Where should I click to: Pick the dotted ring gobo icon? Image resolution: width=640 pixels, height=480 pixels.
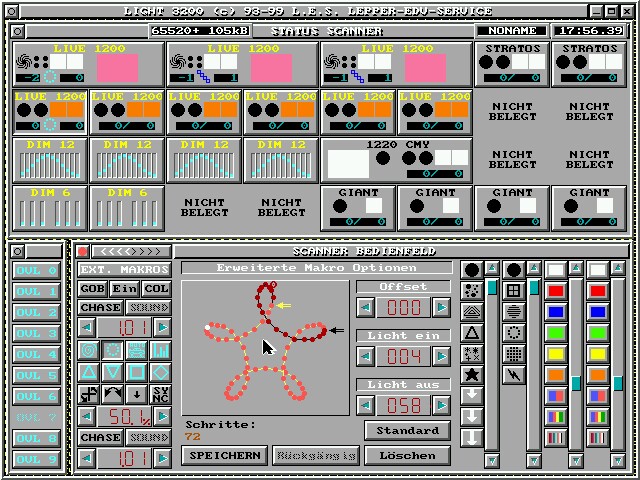pos(513,333)
